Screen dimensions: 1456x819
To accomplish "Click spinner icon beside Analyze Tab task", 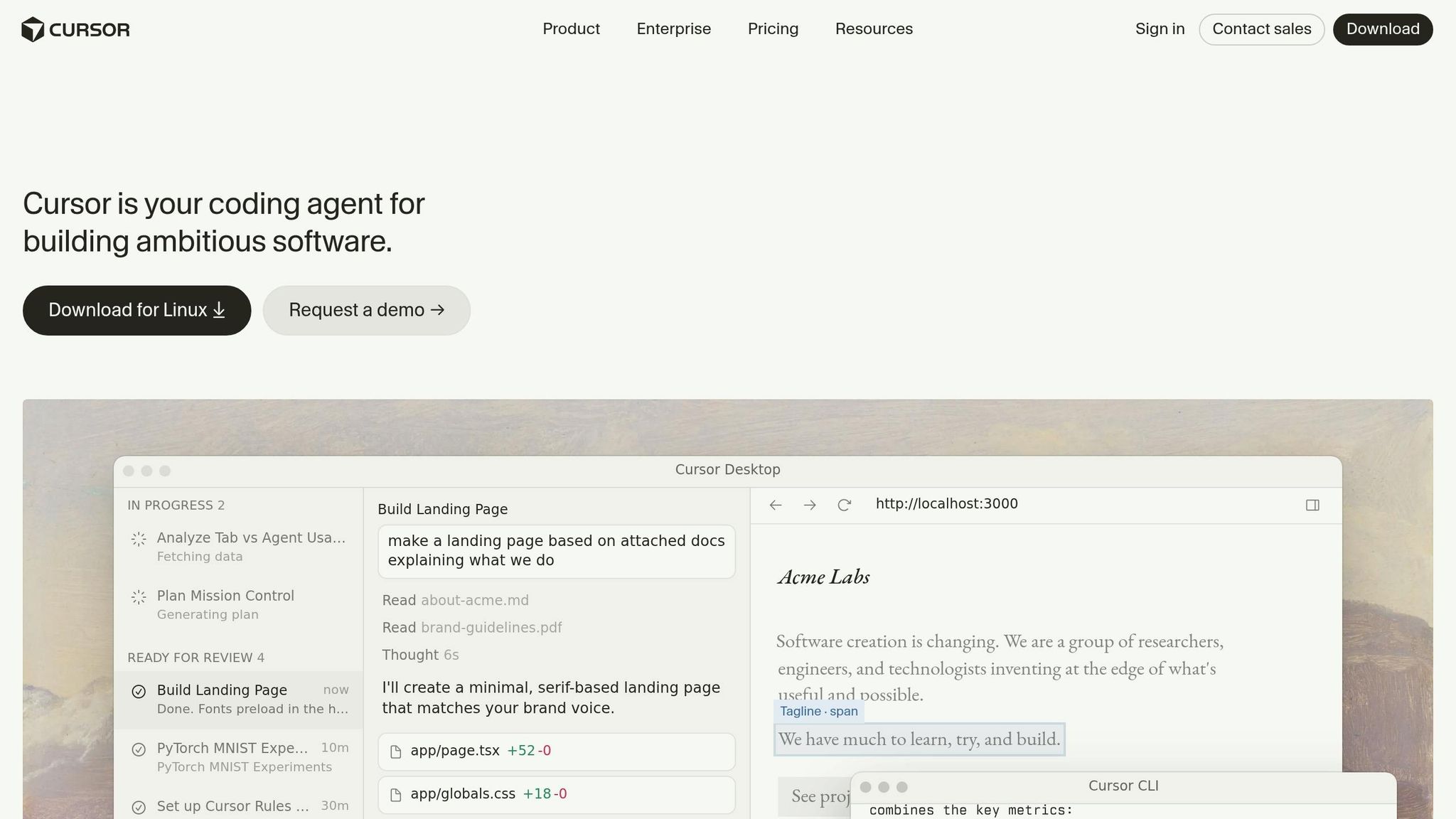I will click(139, 539).
